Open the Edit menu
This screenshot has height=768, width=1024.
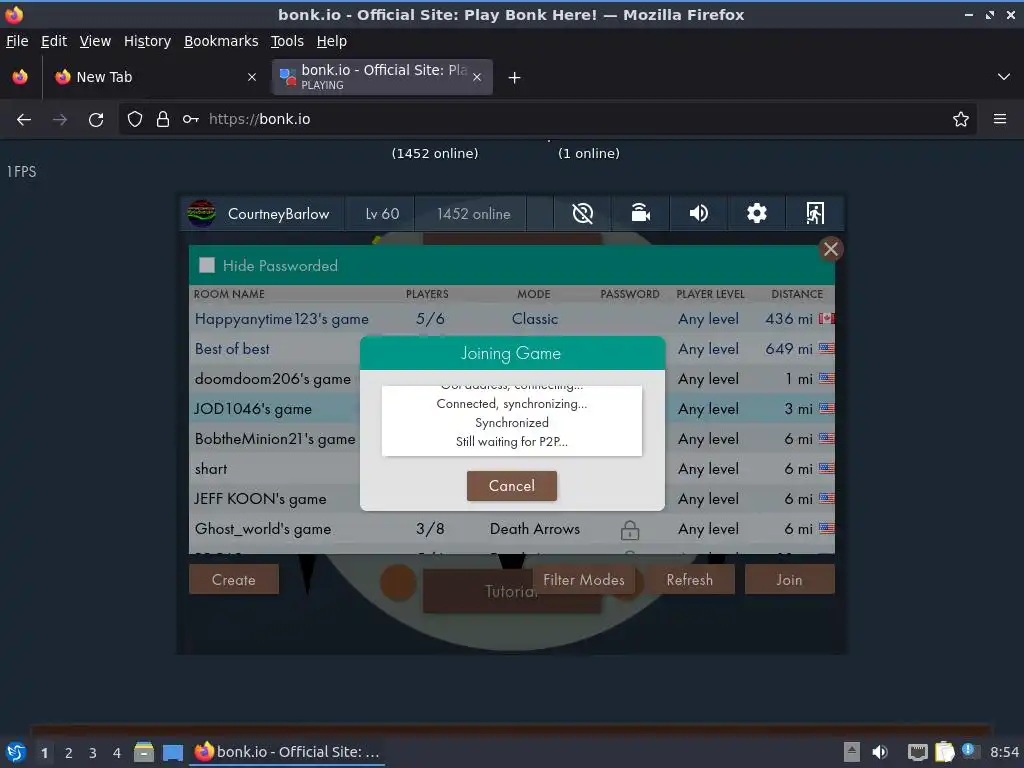click(54, 41)
